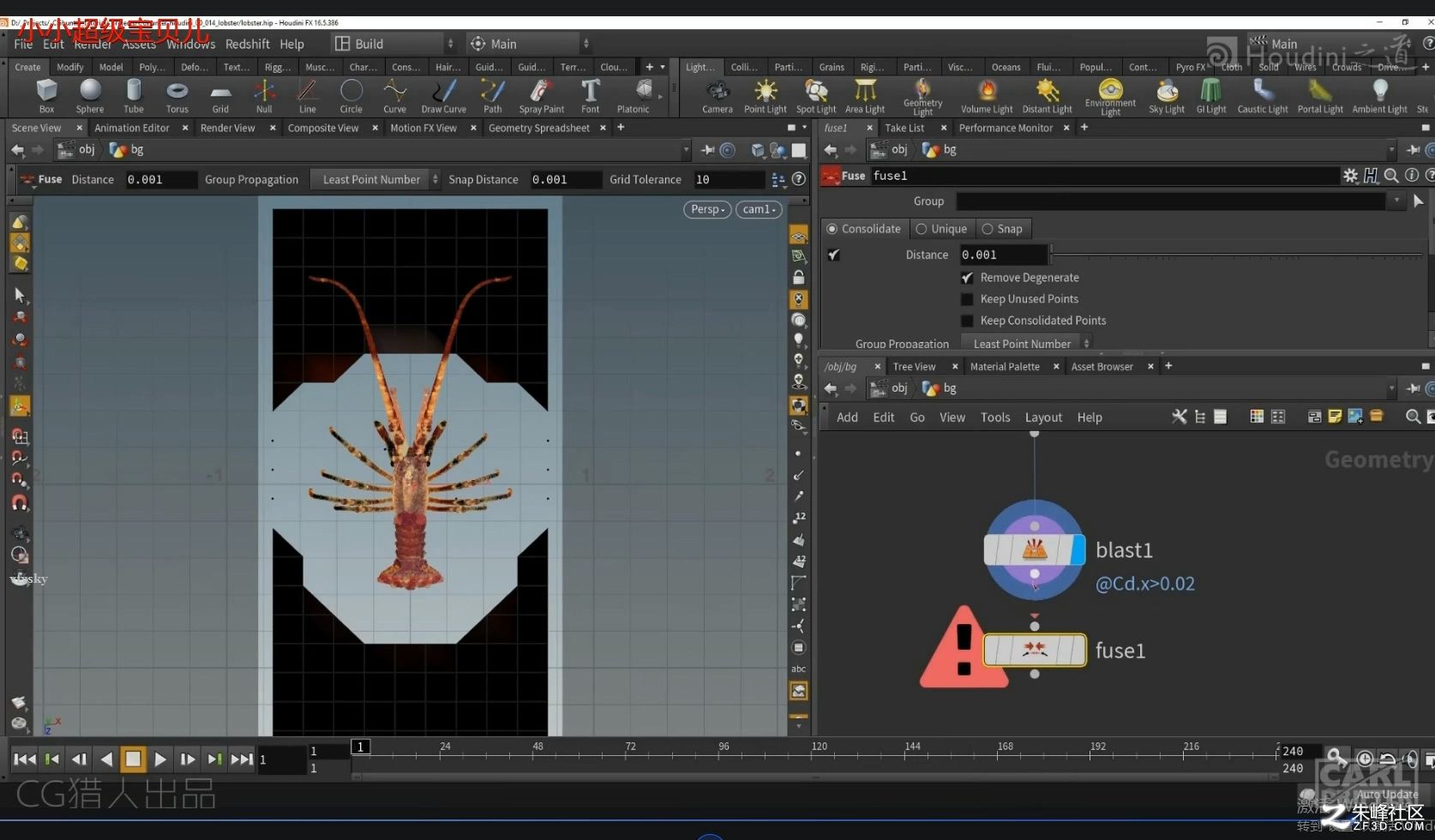The image size is (1435, 840).
Task: Activate the Draw Curve tool
Action: pos(444,96)
